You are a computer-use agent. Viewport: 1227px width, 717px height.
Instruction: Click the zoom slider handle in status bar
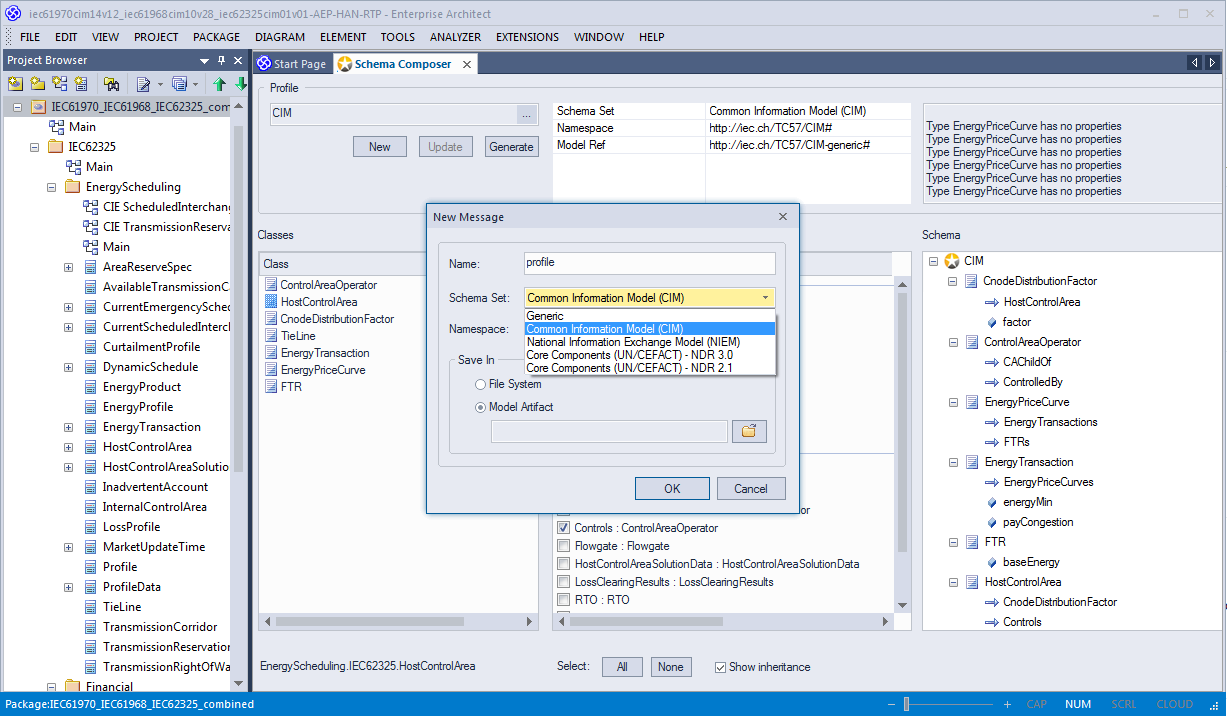[907, 704]
